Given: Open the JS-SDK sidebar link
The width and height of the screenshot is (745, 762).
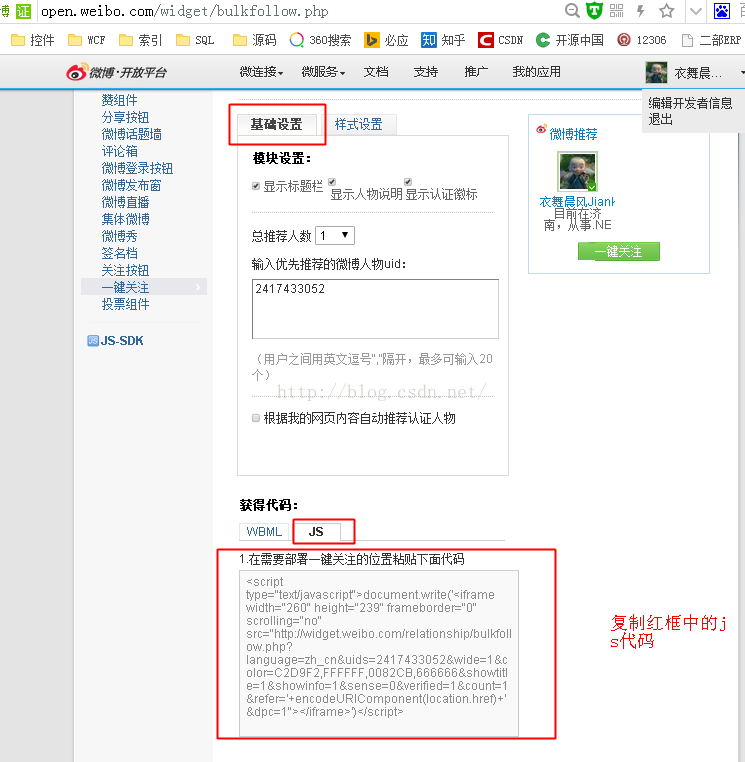Looking at the screenshot, I should coord(115,341).
